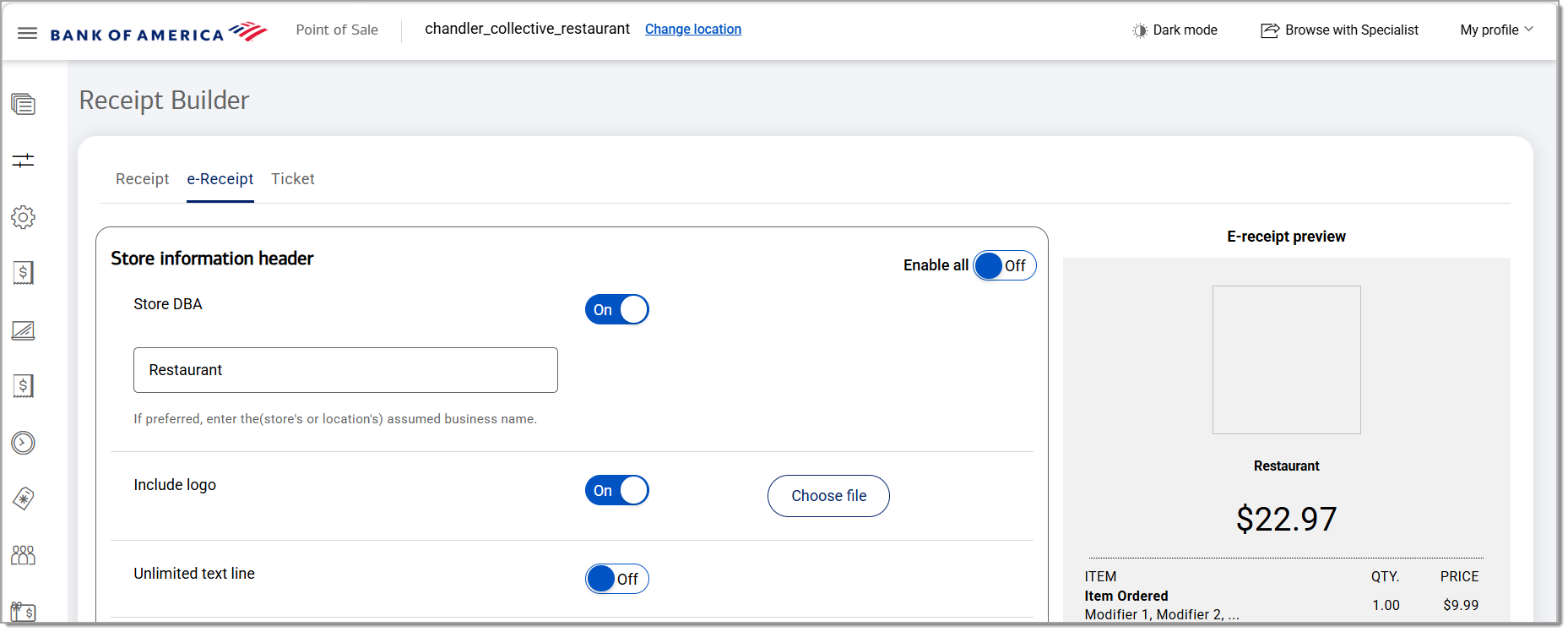Click the chandler_collective_restaurant location name
The image size is (1568, 632).
(528, 30)
